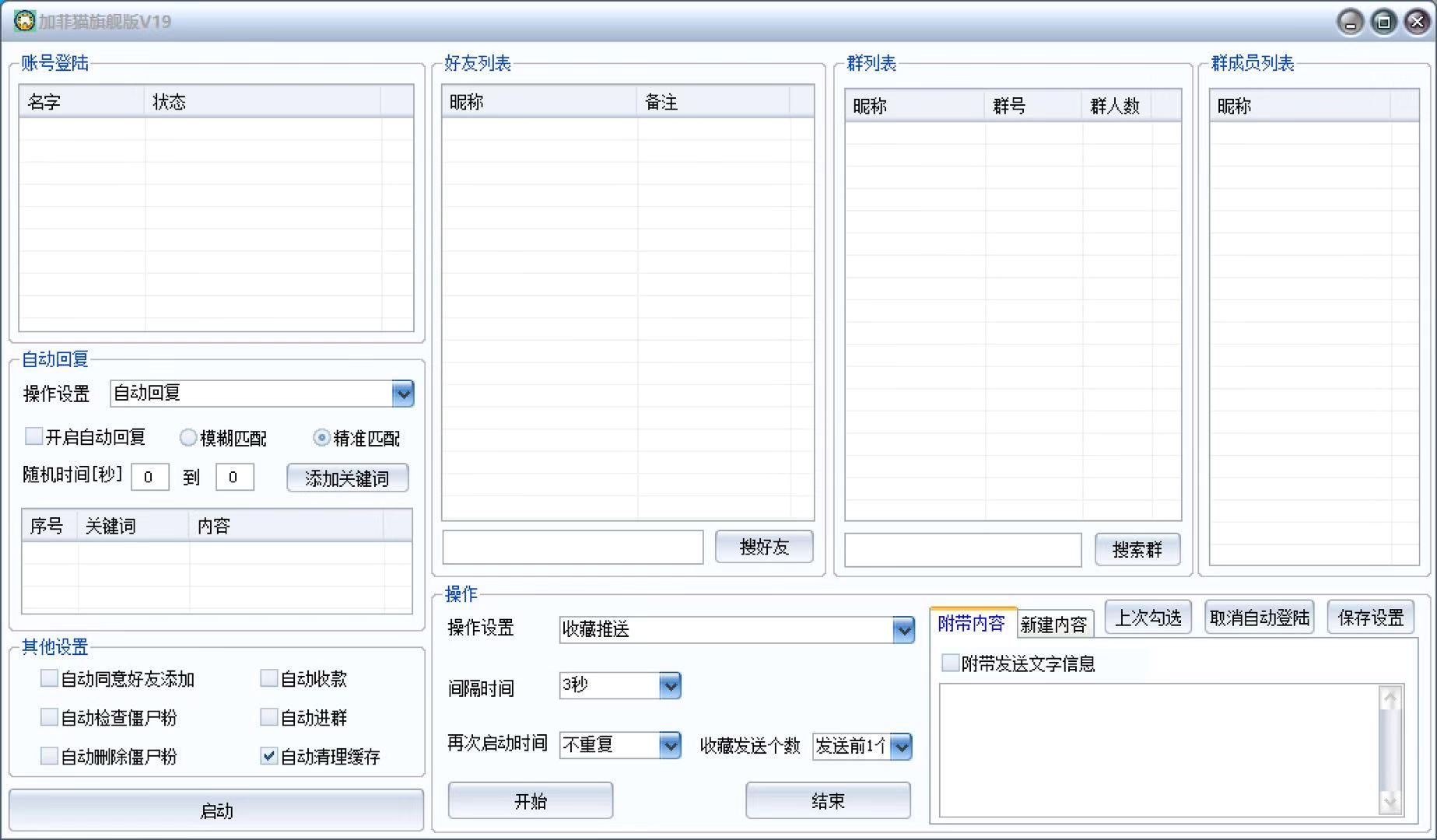Click 内容 column header in keyword table
The width and height of the screenshot is (1437, 840).
coord(286,526)
